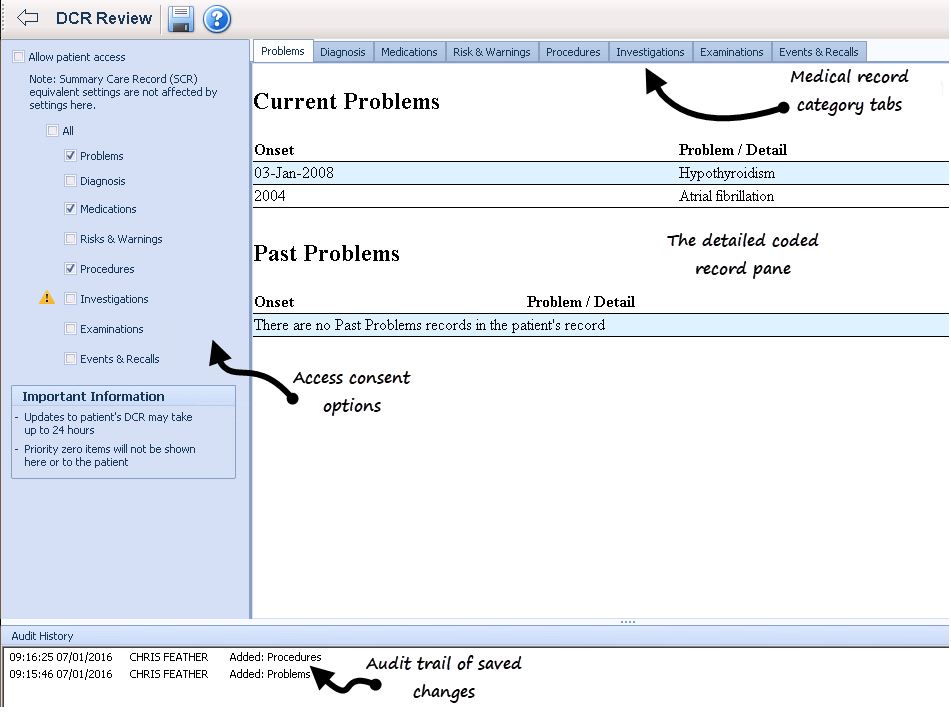Click the save floppy disk icon
This screenshot has height=712, width=951.
180,18
